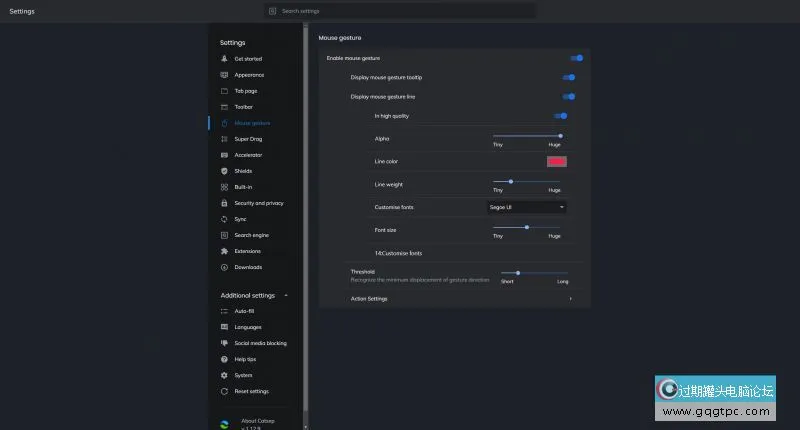Open Downloads icon in sidebar

pos(224,267)
